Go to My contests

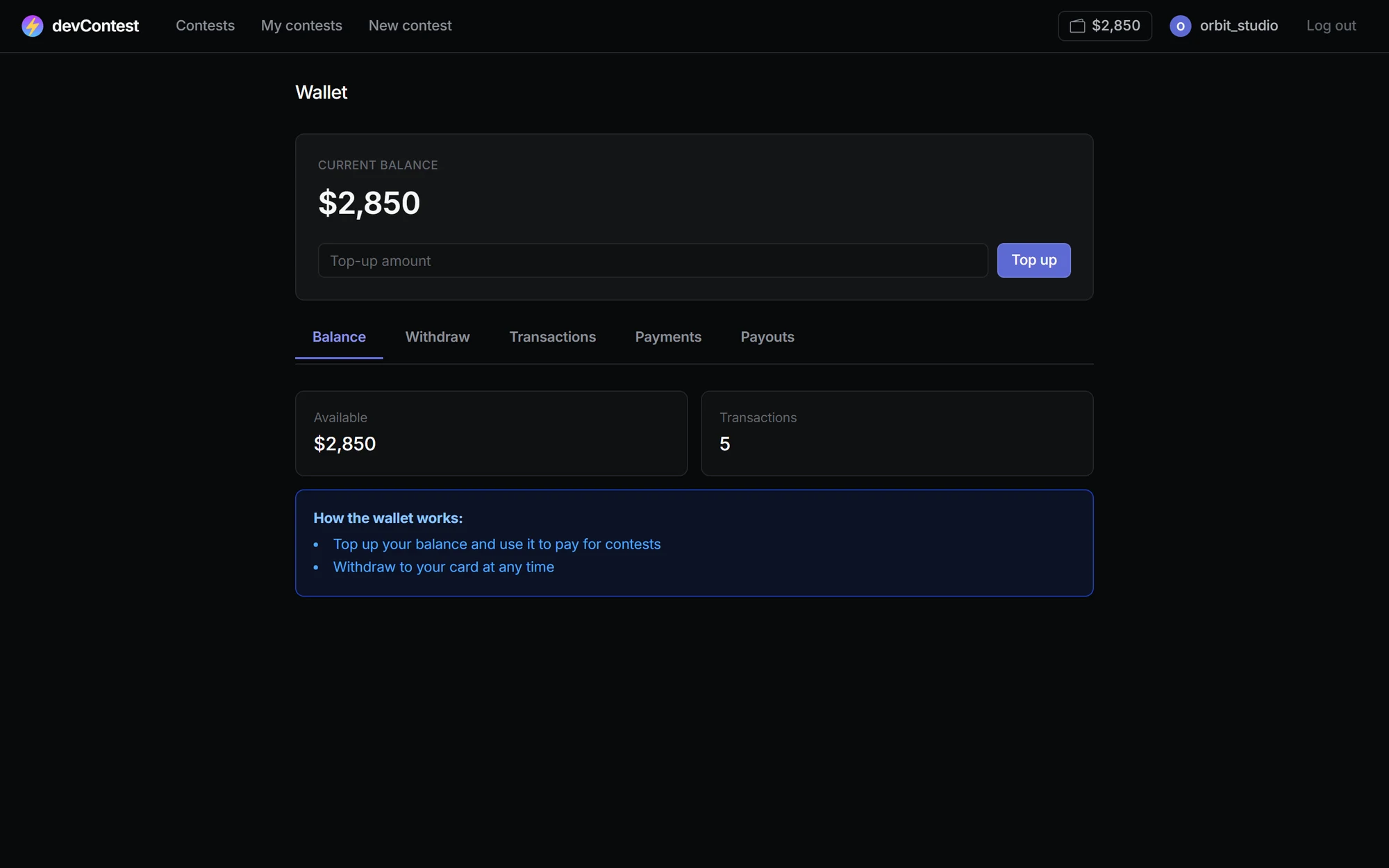pyautogui.click(x=301, y=26)
